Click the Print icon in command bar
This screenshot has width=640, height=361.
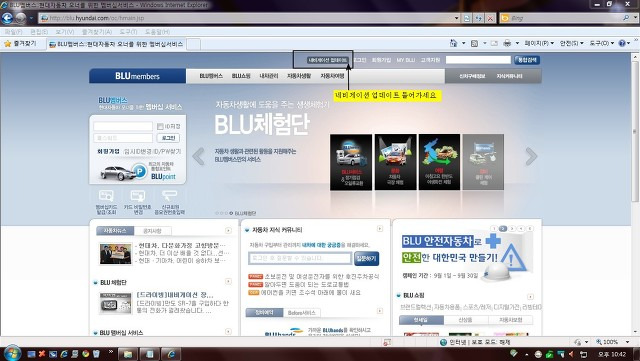coord(507,43)
